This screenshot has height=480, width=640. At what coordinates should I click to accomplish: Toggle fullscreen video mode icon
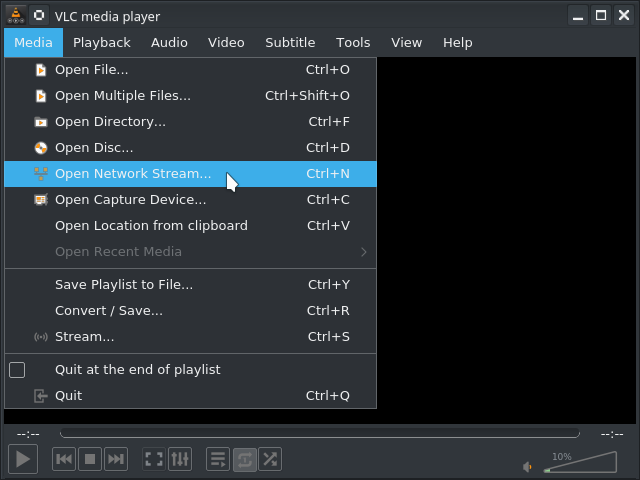(154, 459)
